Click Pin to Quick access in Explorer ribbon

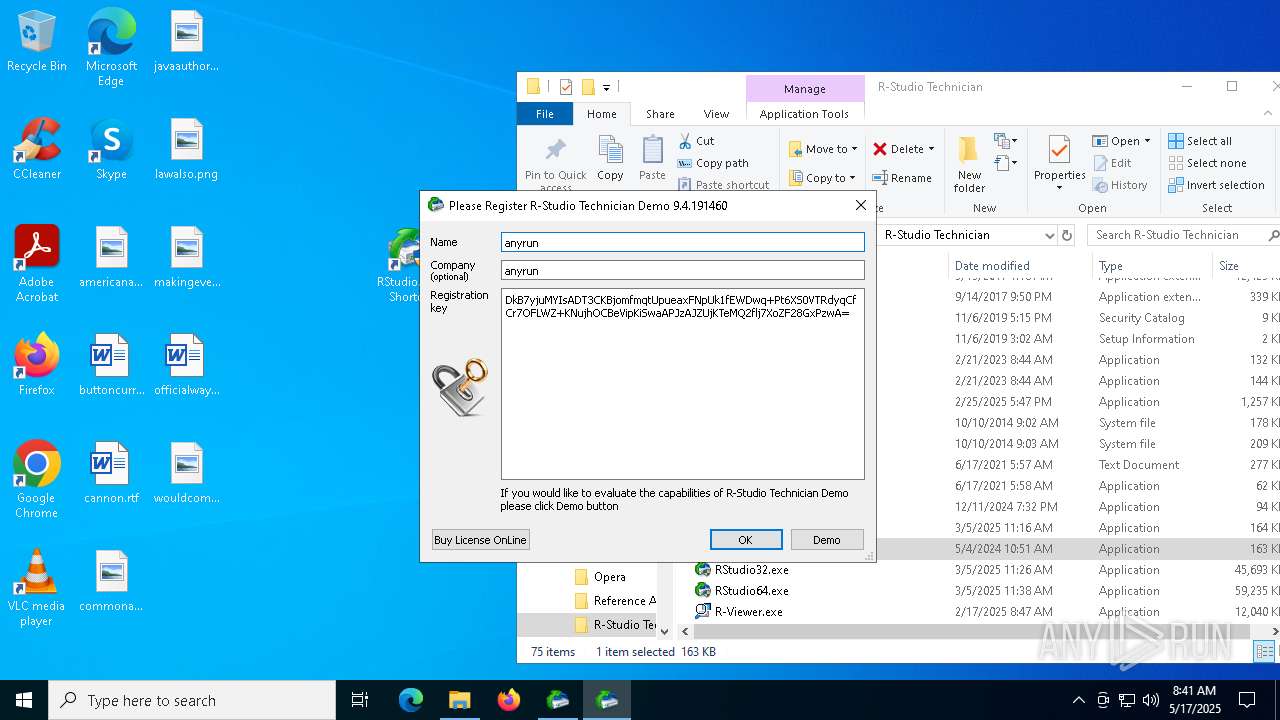coord(556,164)
